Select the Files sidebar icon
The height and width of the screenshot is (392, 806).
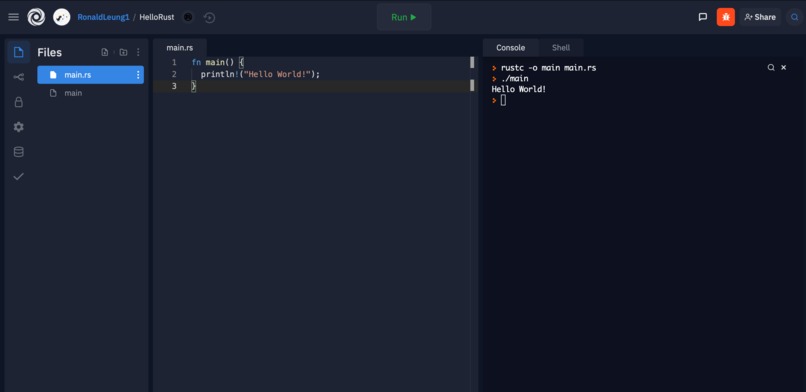[19, 52]
